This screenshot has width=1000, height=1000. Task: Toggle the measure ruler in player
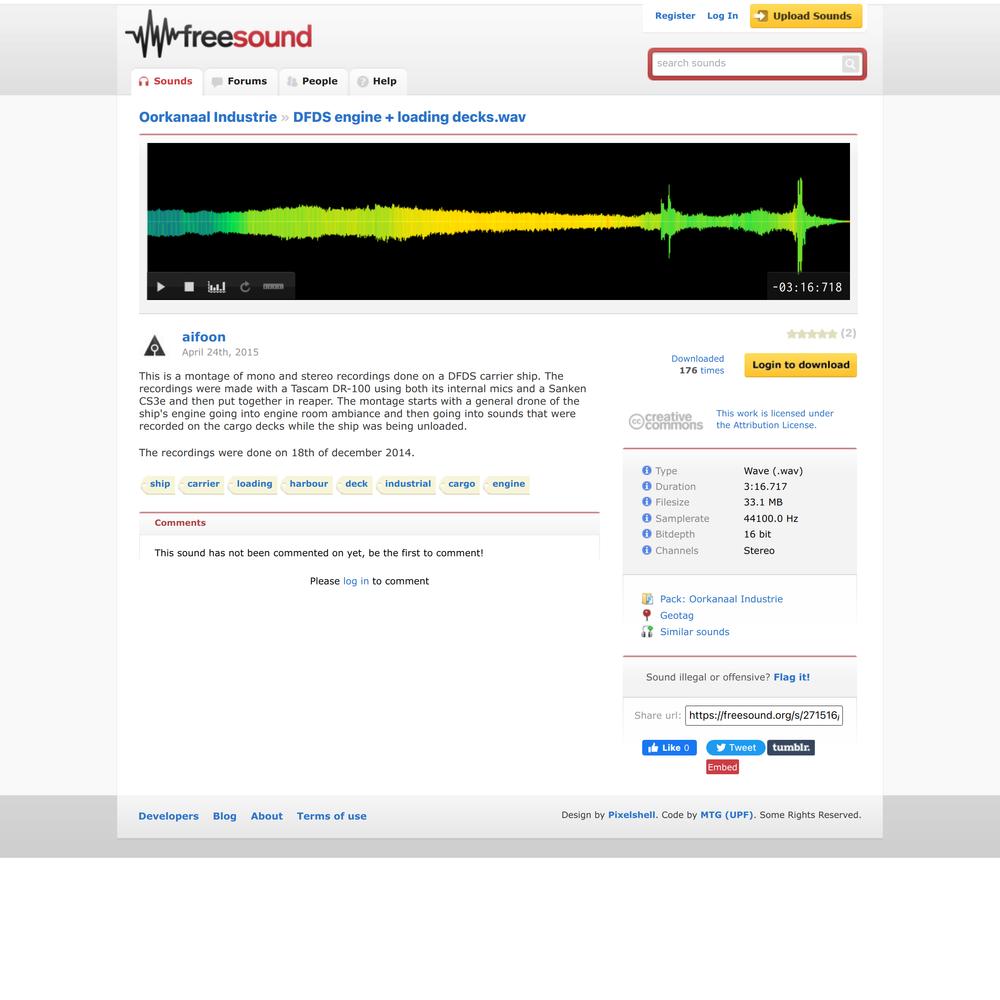273,286
